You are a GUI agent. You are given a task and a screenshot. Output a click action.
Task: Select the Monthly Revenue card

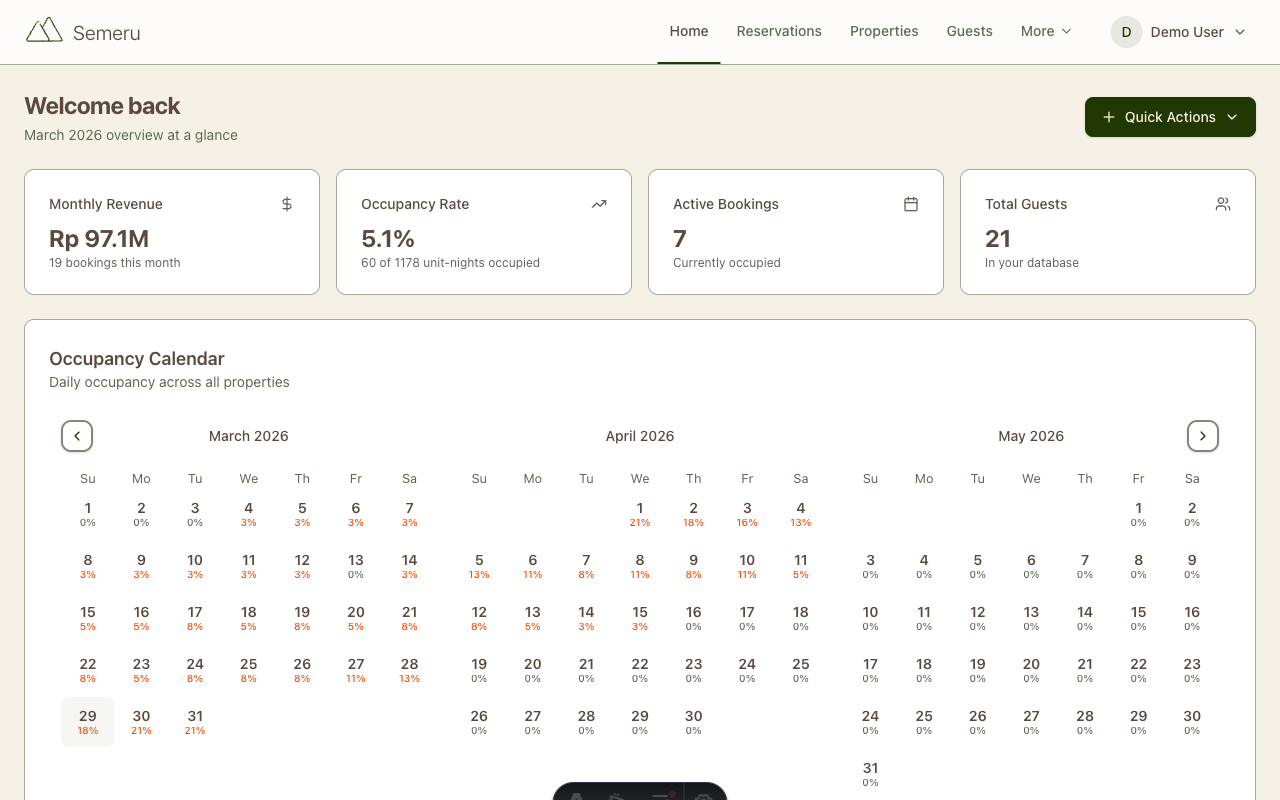click(x=172, y=232)
